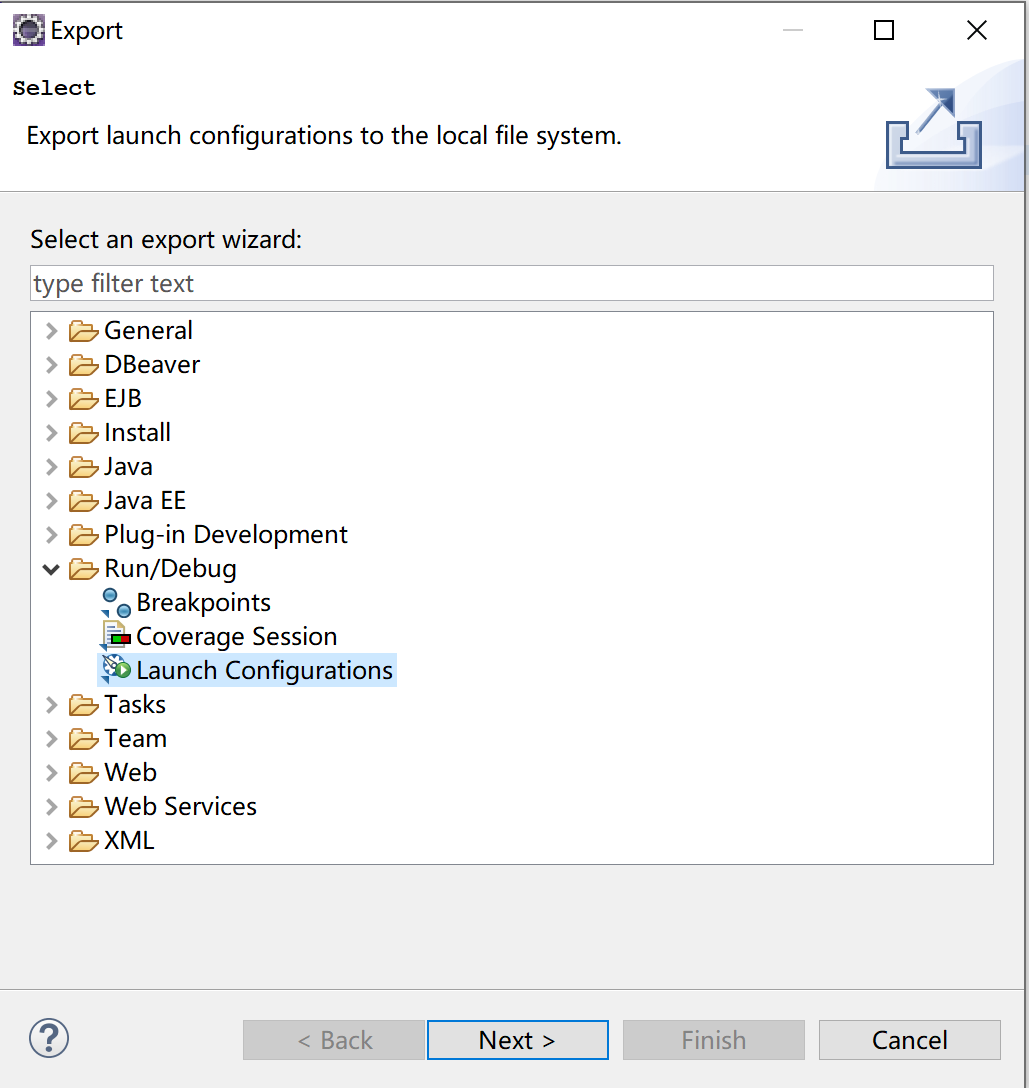Click the Plug-in Development folder icon
Screen dimensions: 1029x1088
click(x=83, y=535)
